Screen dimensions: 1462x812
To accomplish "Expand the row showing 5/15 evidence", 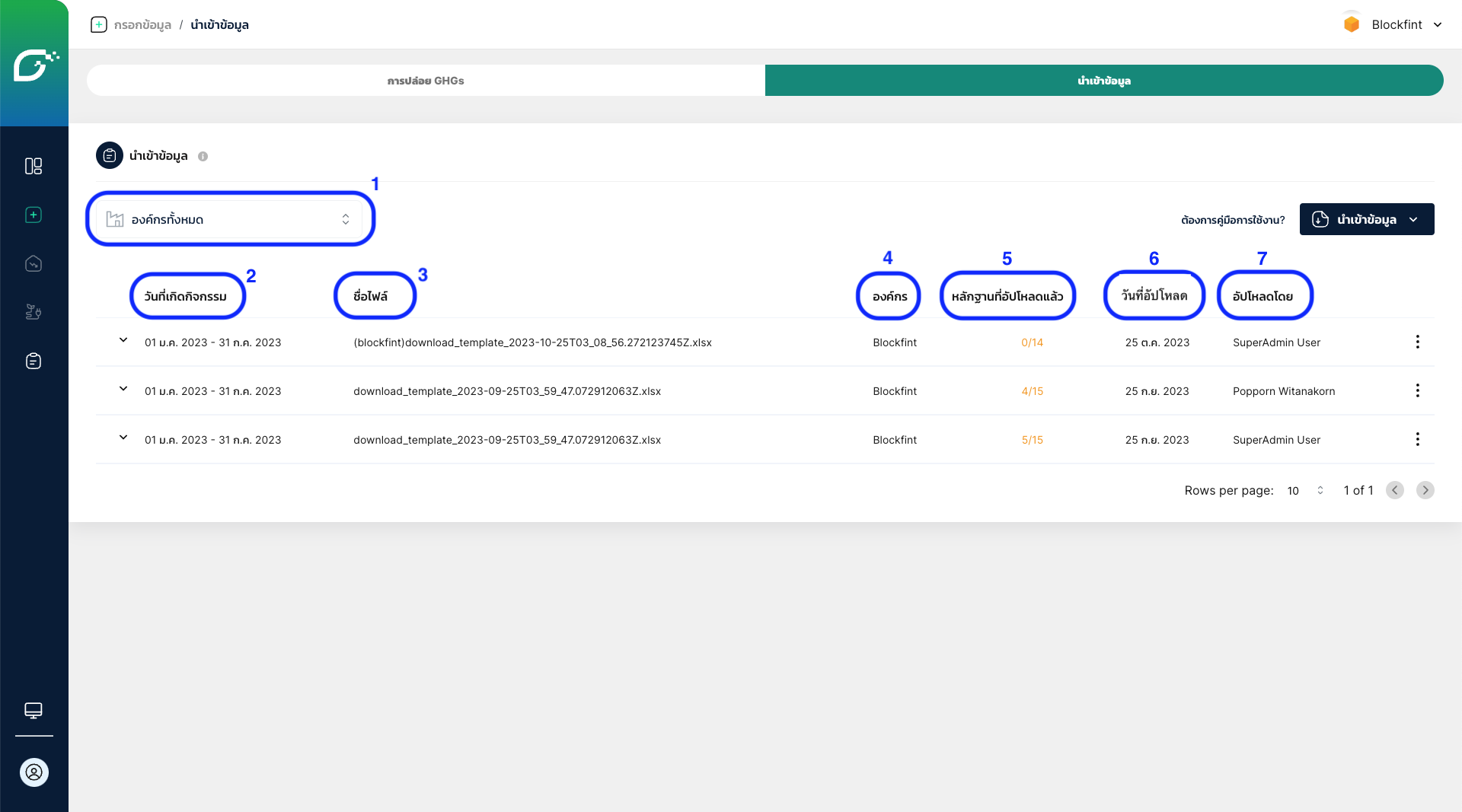I will pyautogui.click(x=123, y=438).
